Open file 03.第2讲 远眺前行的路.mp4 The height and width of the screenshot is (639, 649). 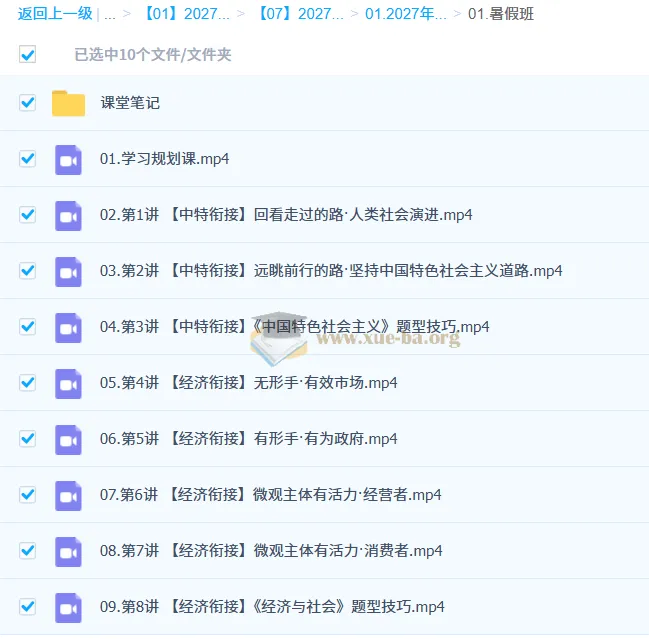(331, 271)
